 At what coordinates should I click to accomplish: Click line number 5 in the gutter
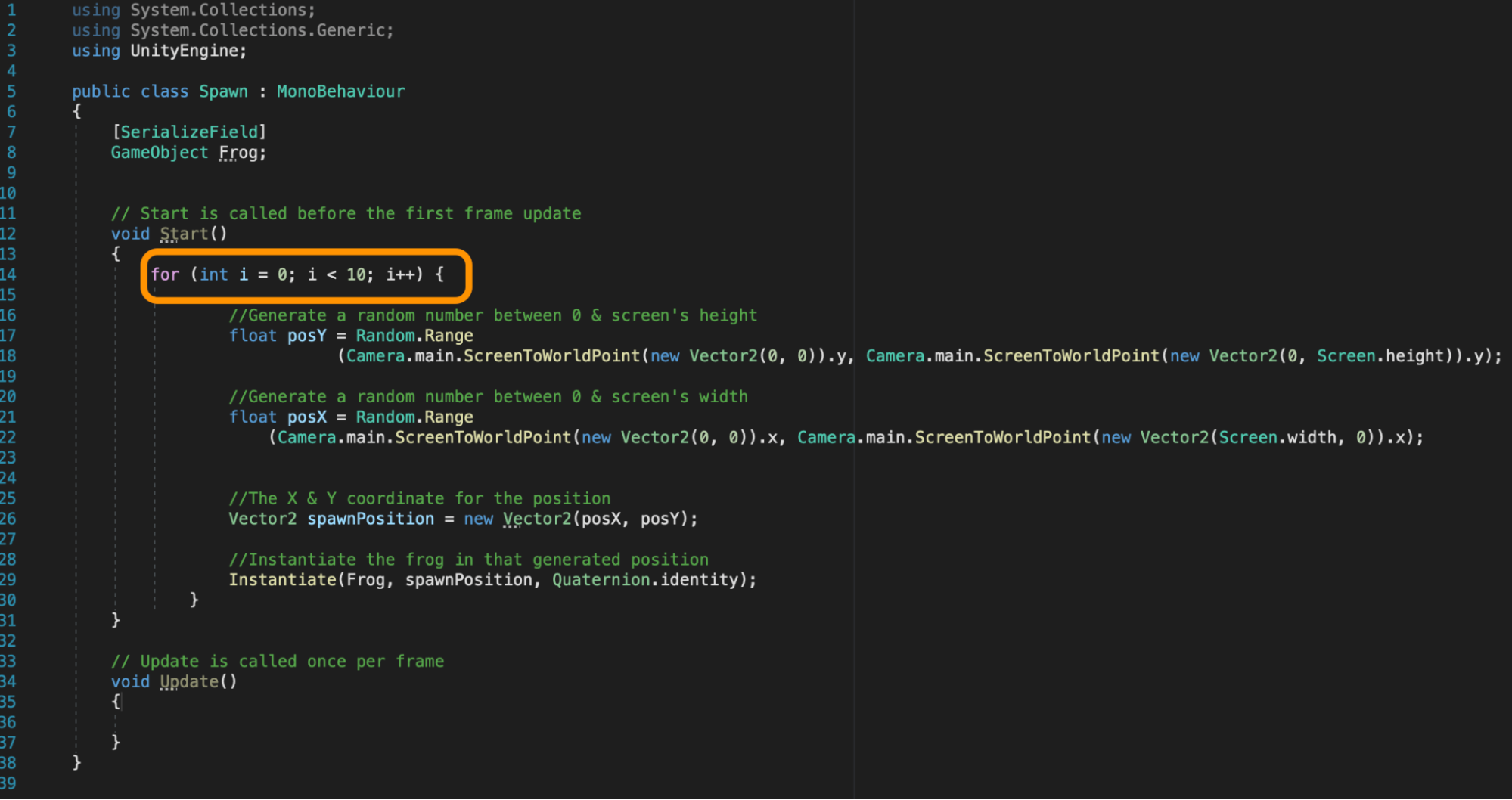coord(11,92)
